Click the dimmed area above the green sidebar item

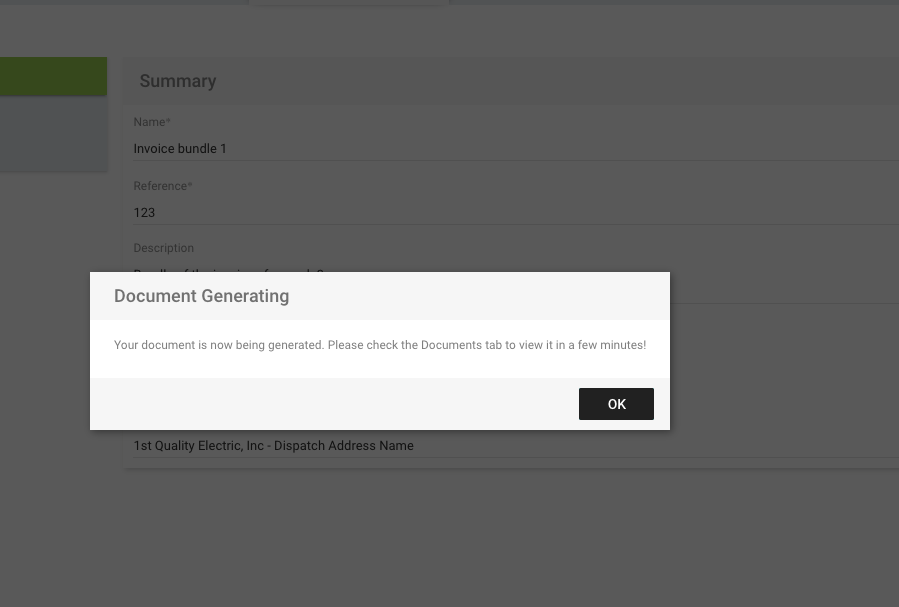tap(53, 30)
